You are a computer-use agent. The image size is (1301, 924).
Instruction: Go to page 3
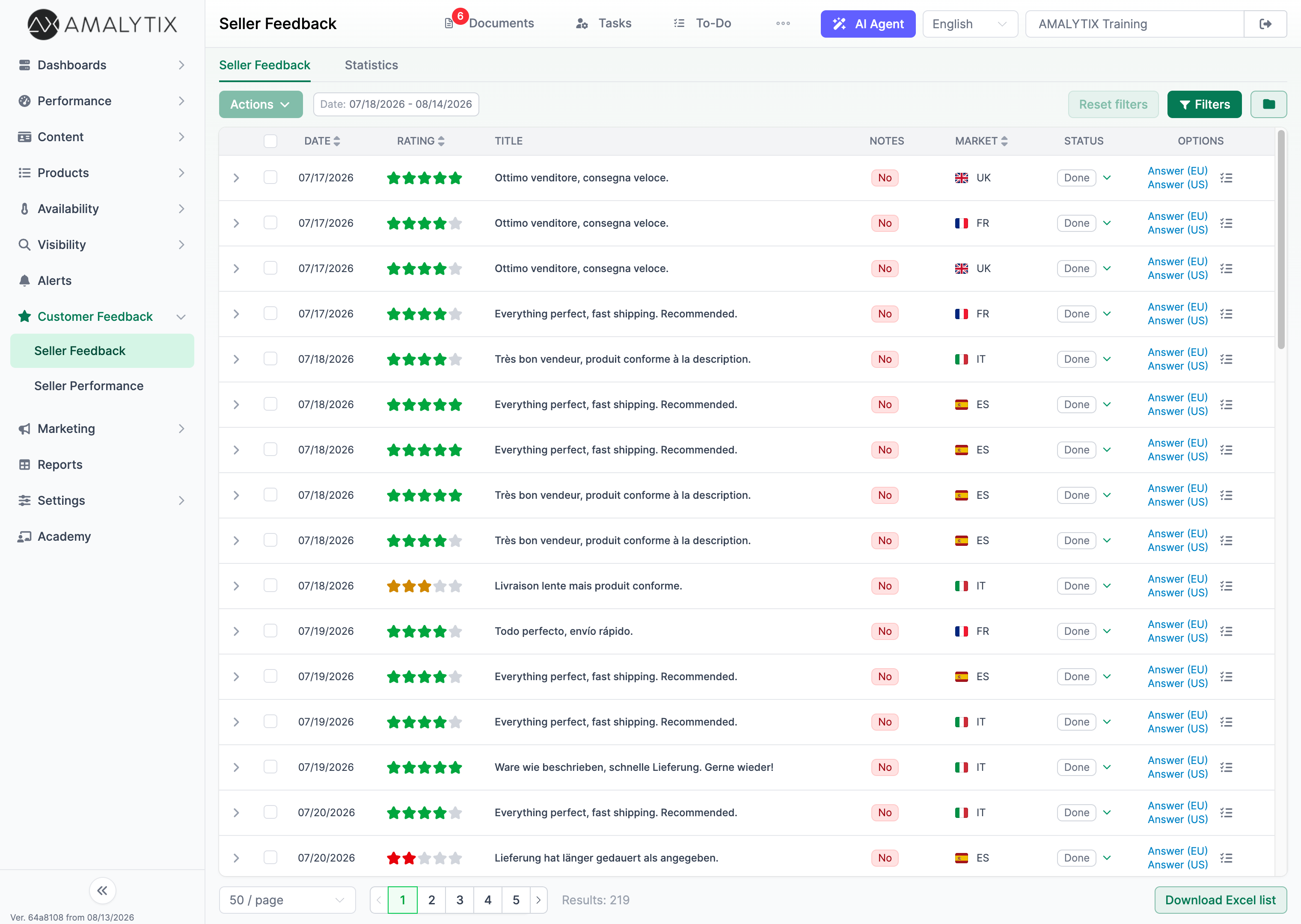(x=459, y=900)
